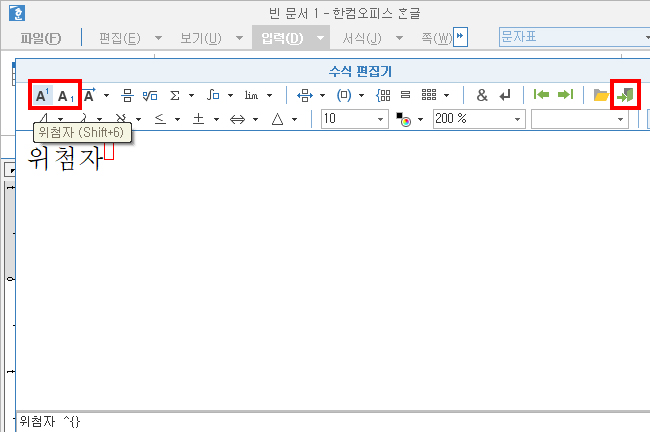Expand hidden menus with double chevron button

click(x=460, y=37)
